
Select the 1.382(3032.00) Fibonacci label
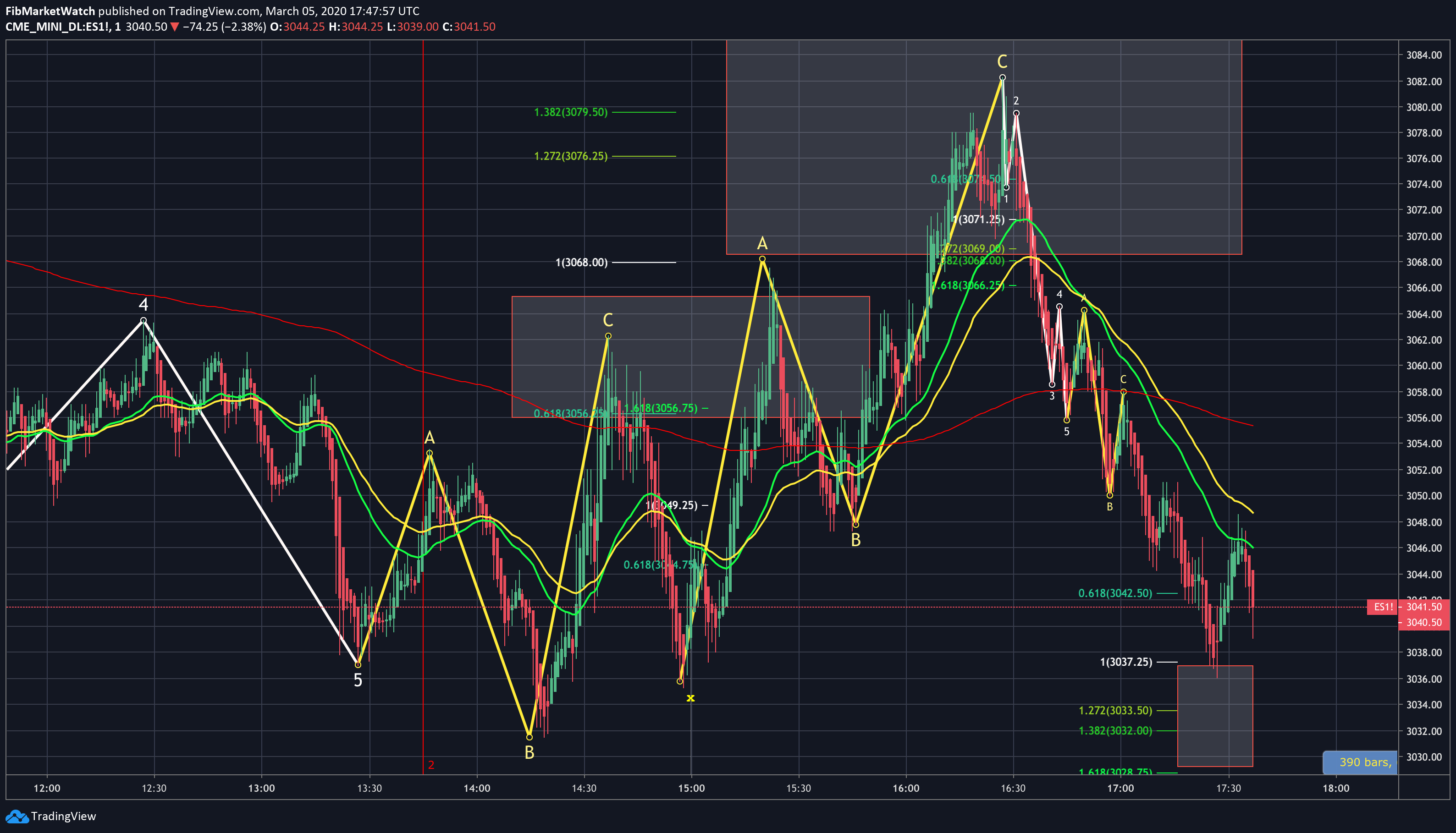[1115, 730]
